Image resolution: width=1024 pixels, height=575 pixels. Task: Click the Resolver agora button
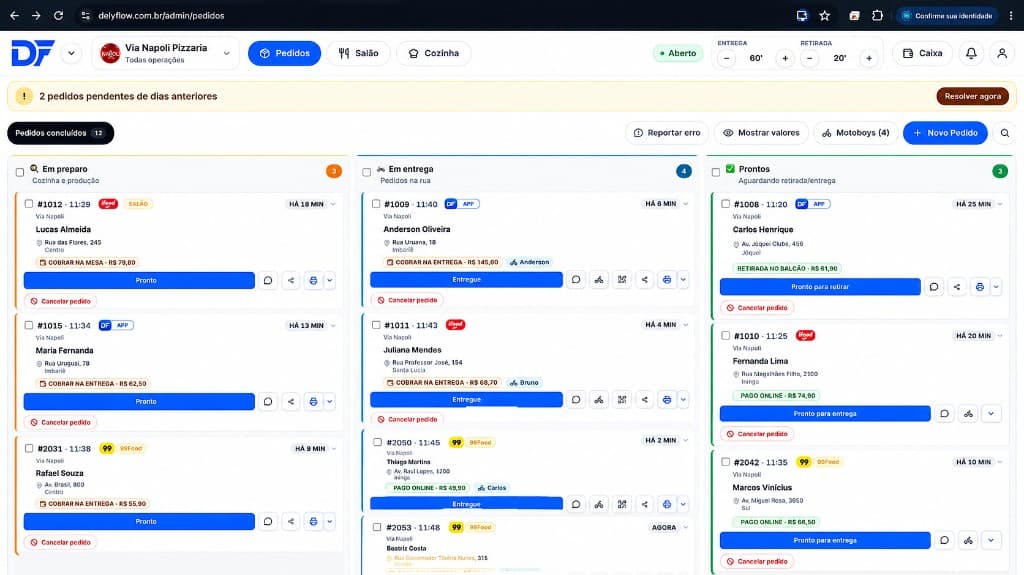(972, 96)
